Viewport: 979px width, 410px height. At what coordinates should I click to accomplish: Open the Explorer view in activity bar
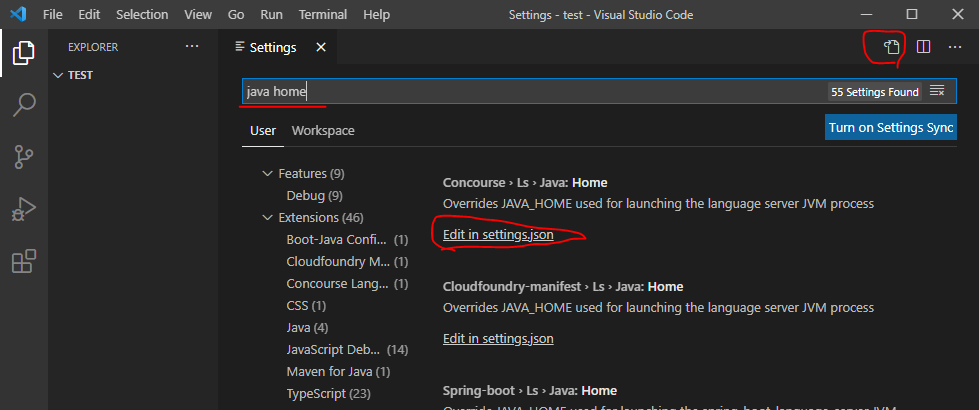(24, 53)
